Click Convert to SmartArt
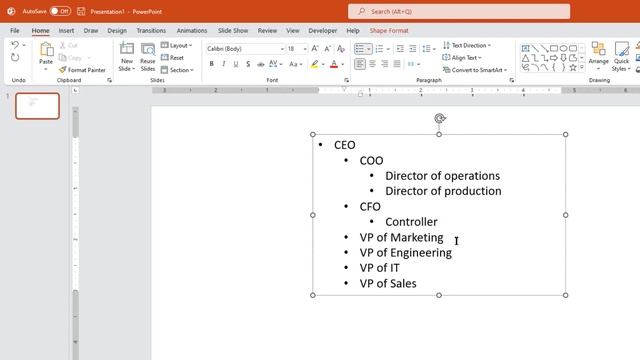The image size is (640, 360). (475, 70)
